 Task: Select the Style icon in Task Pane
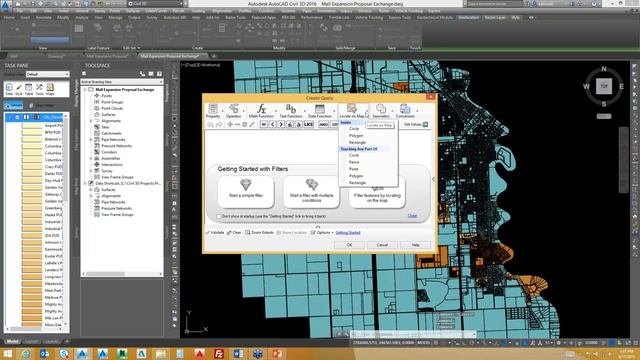click(x=19, y=88)
